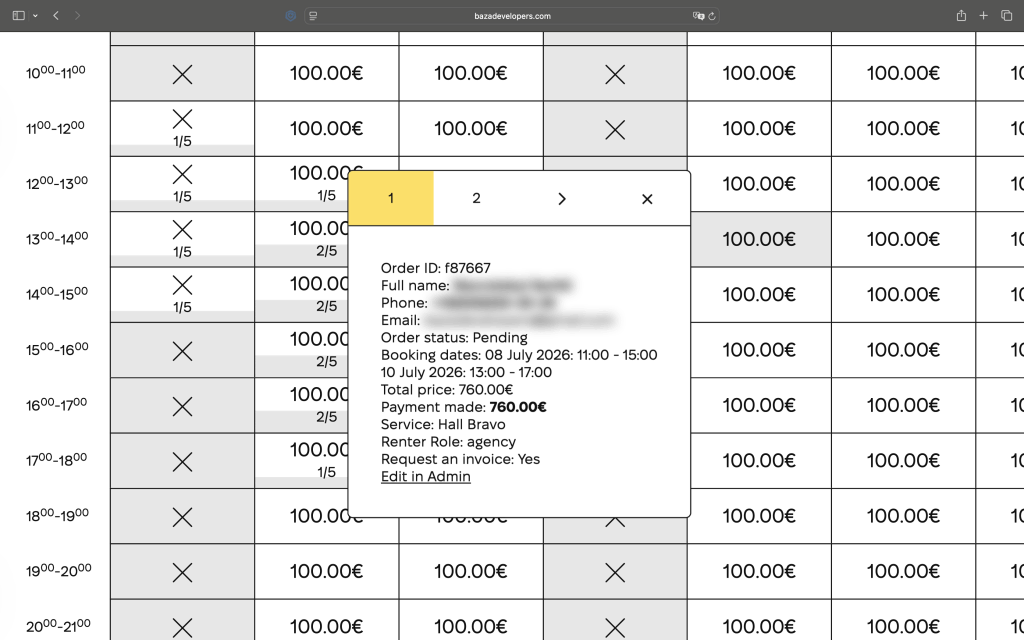The width and height of the screenshot is (1024, 640).
Task: Toggle the Safari sidebar icon
Action: coord(18,16)
